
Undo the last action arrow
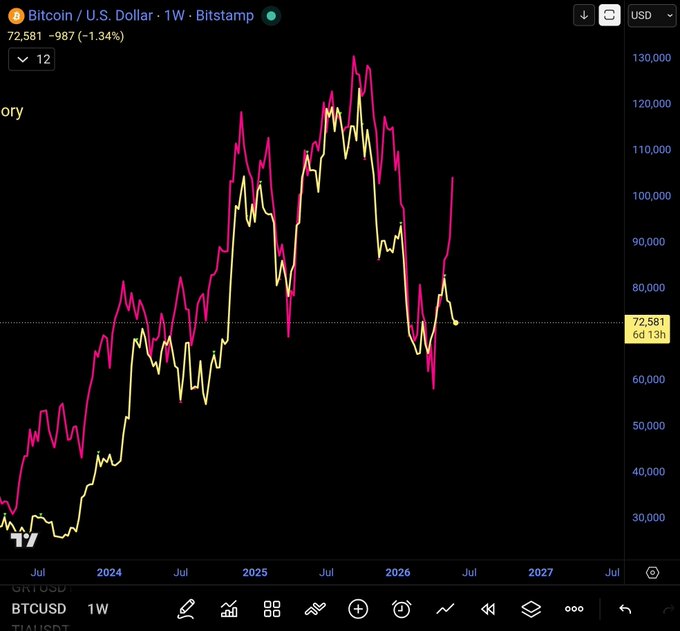(625, 609)
